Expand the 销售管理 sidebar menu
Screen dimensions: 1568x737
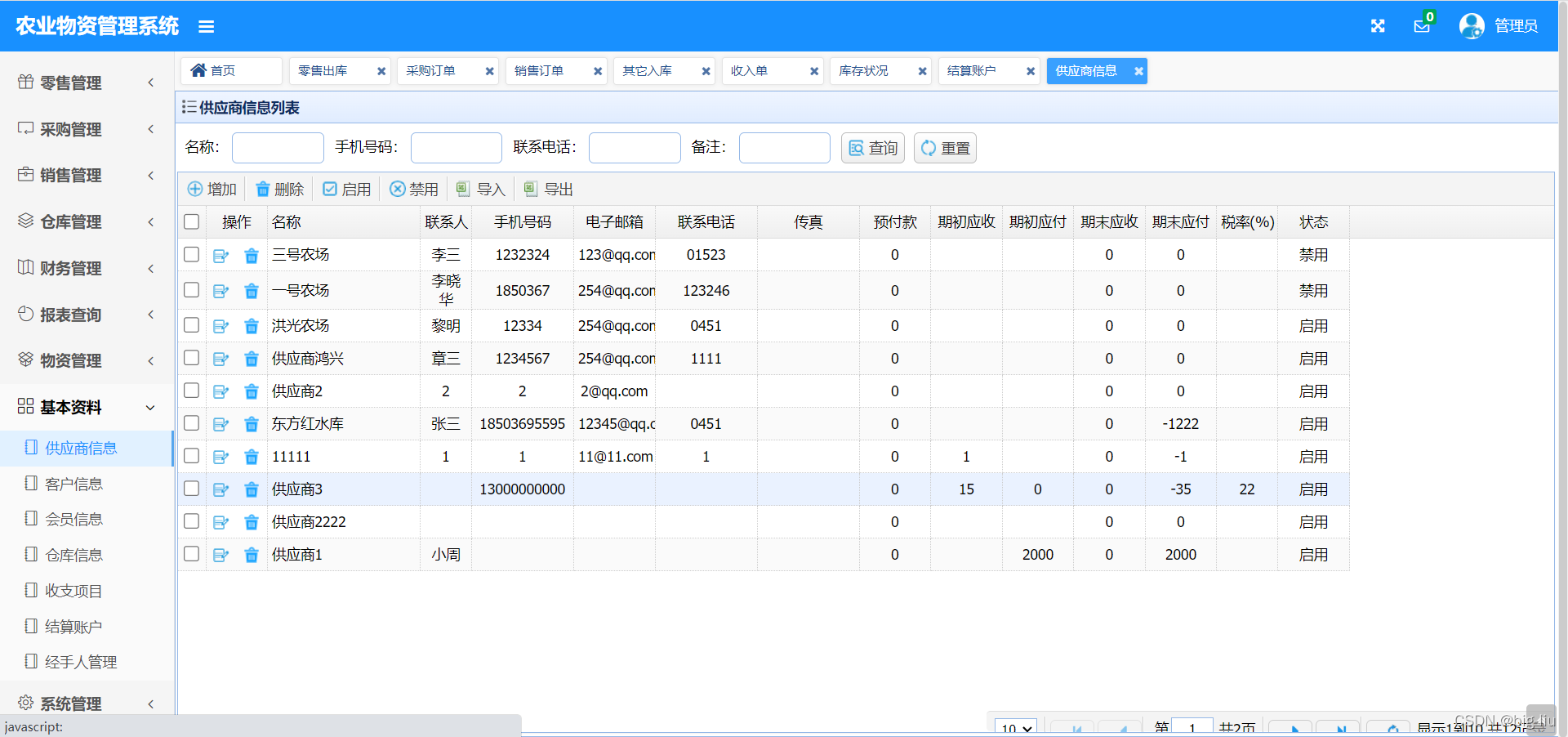(x=87, y=175)
